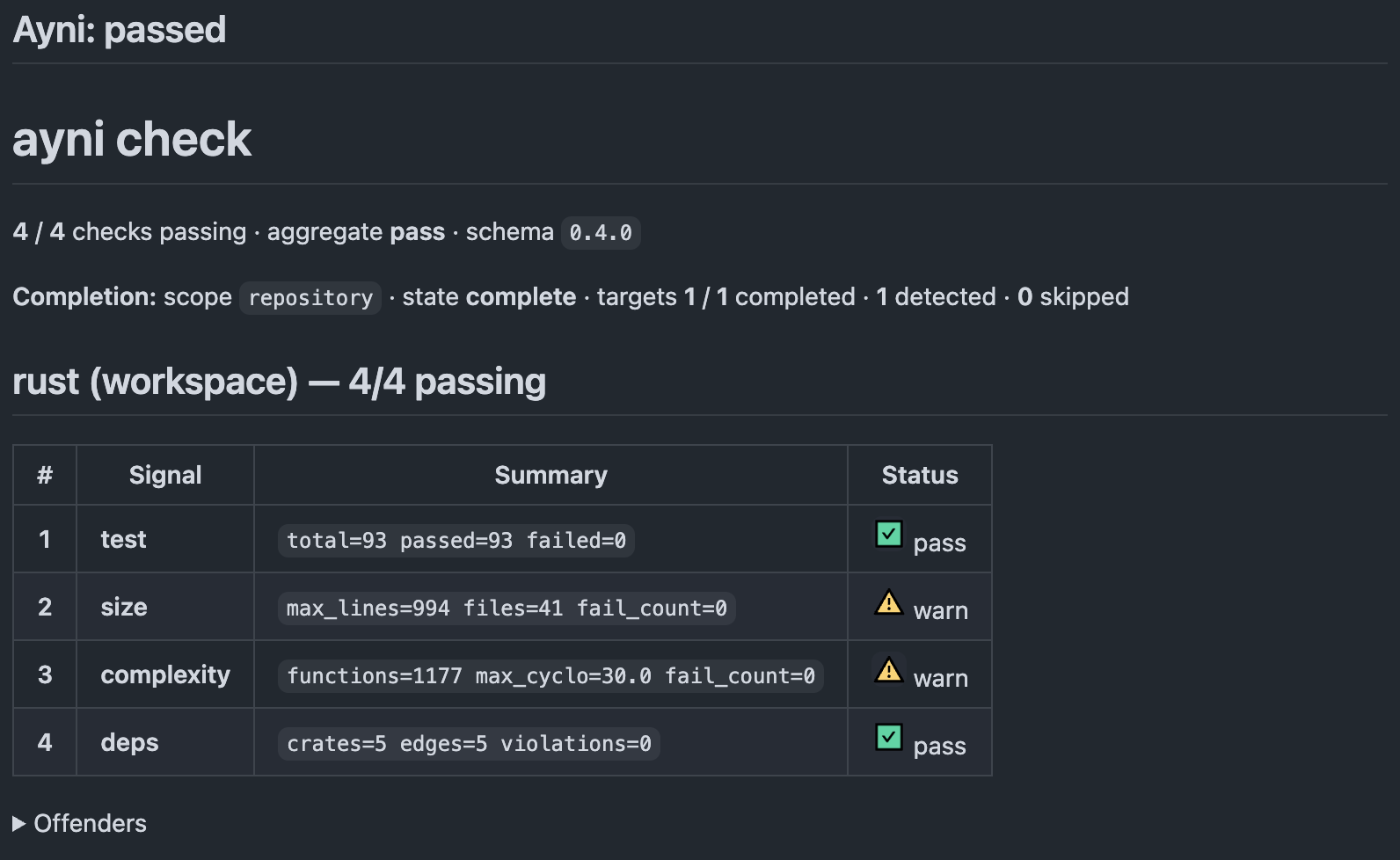
Task: Expand the Offenders disclosure triangle
Action: [18, 824]
